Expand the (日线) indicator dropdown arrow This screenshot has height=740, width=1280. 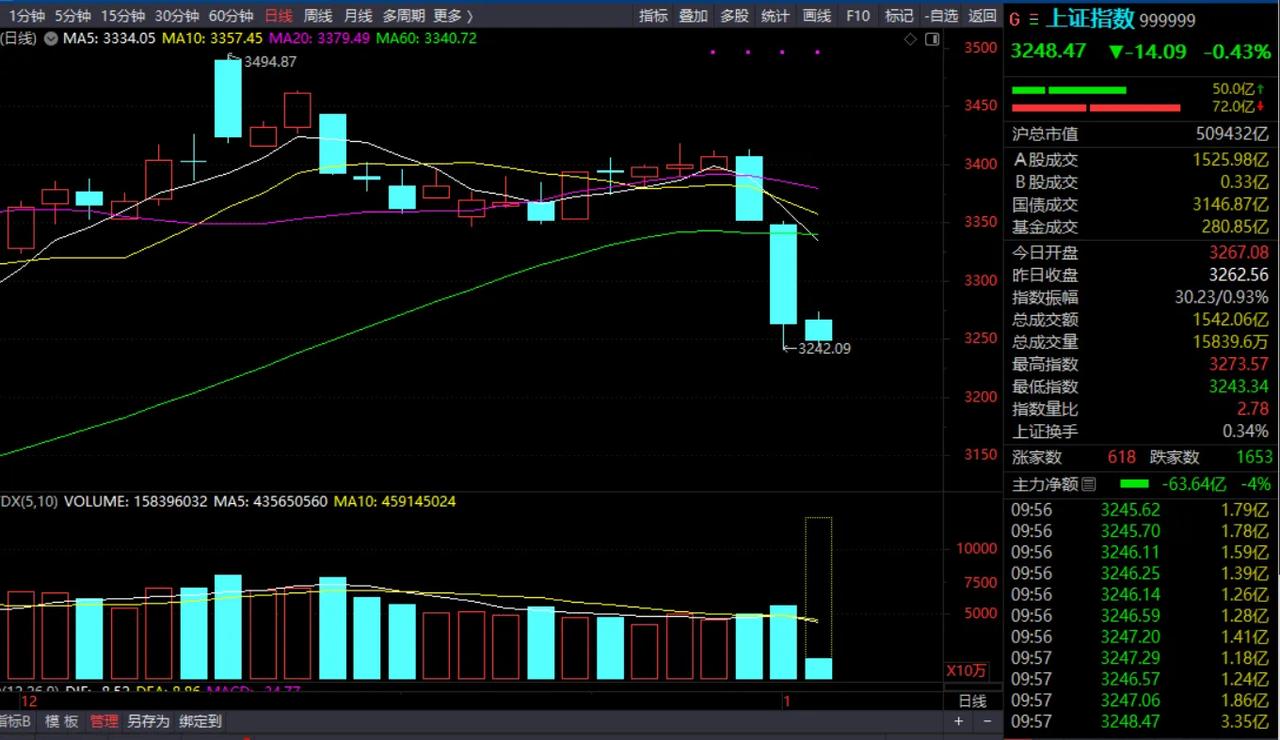point(50,39)
